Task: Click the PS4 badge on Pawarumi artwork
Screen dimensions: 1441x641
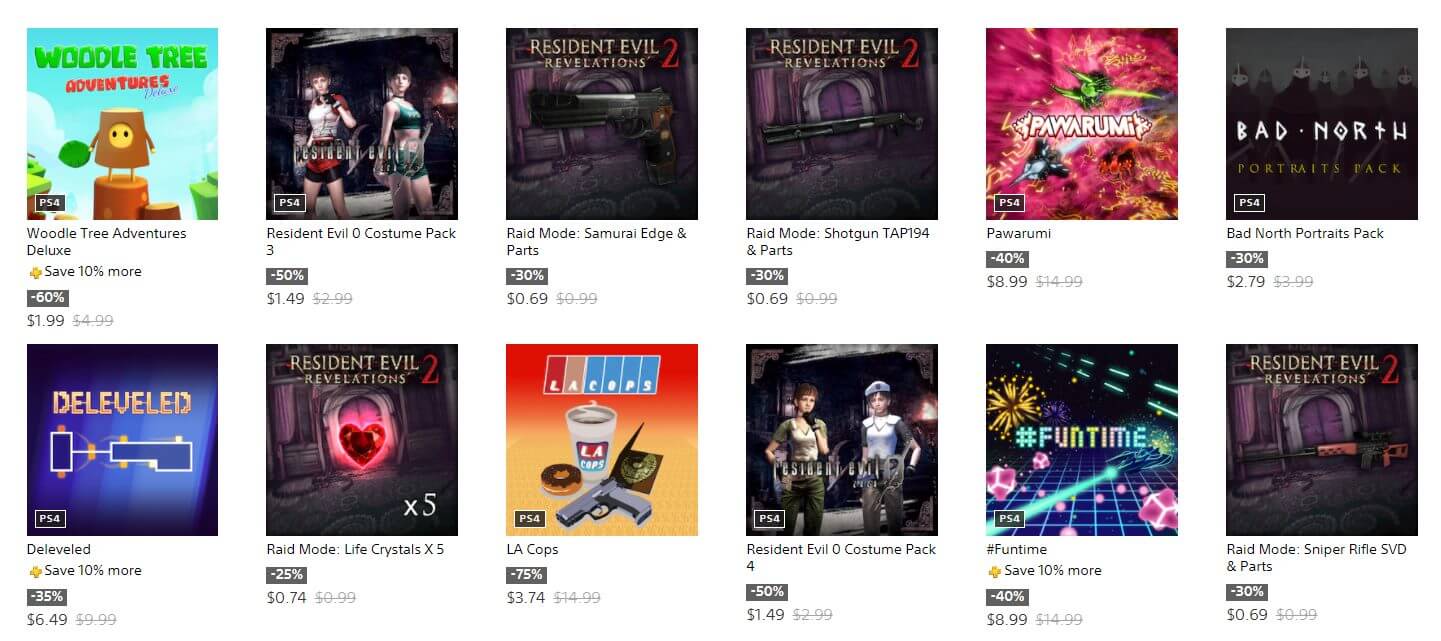Action: pos(1009,203)
